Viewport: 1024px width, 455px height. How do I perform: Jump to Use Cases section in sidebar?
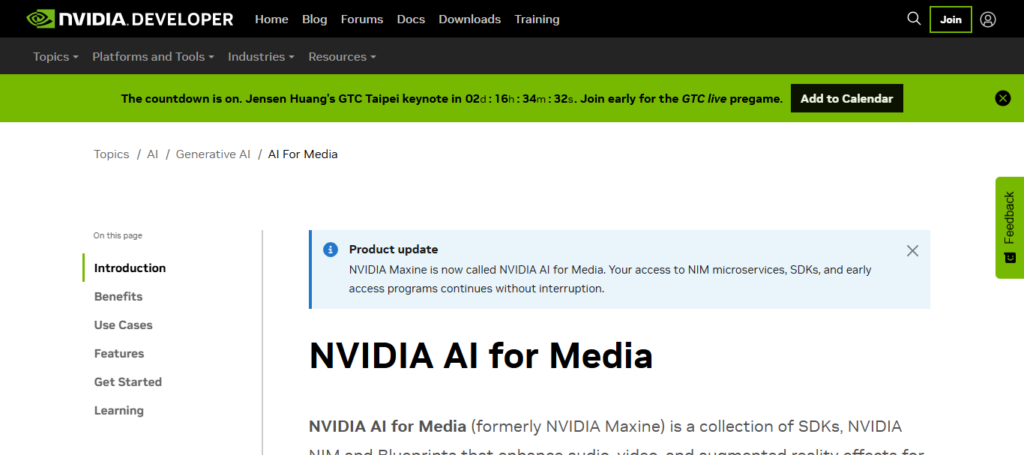pos(123,325)
